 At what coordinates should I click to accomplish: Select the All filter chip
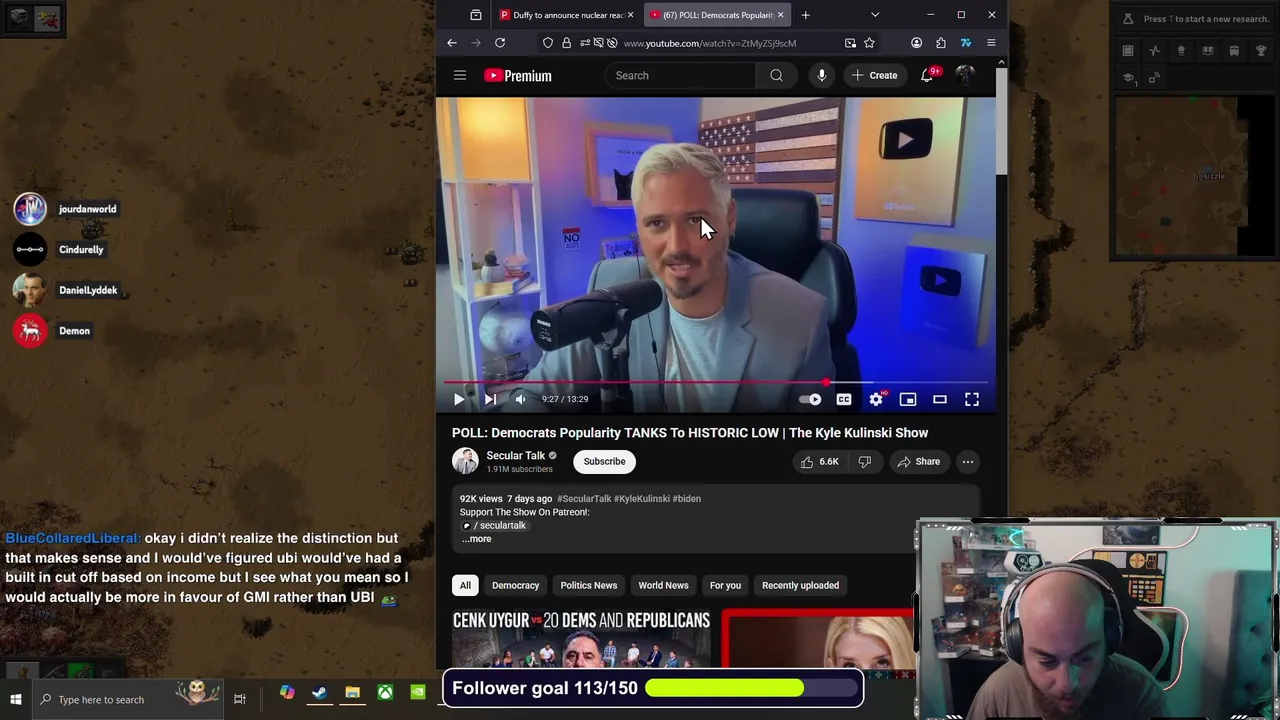point(465,585)
